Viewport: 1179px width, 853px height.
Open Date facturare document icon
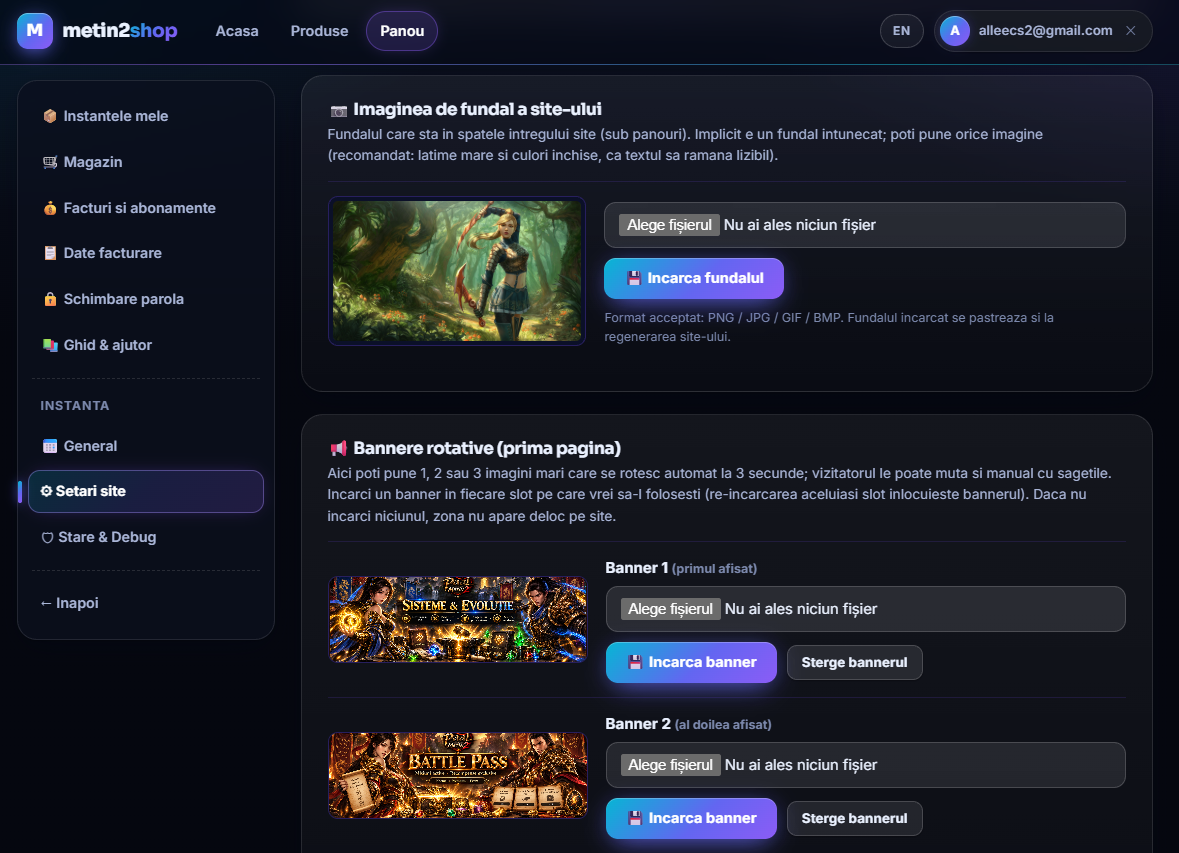(x=50, y=253)
